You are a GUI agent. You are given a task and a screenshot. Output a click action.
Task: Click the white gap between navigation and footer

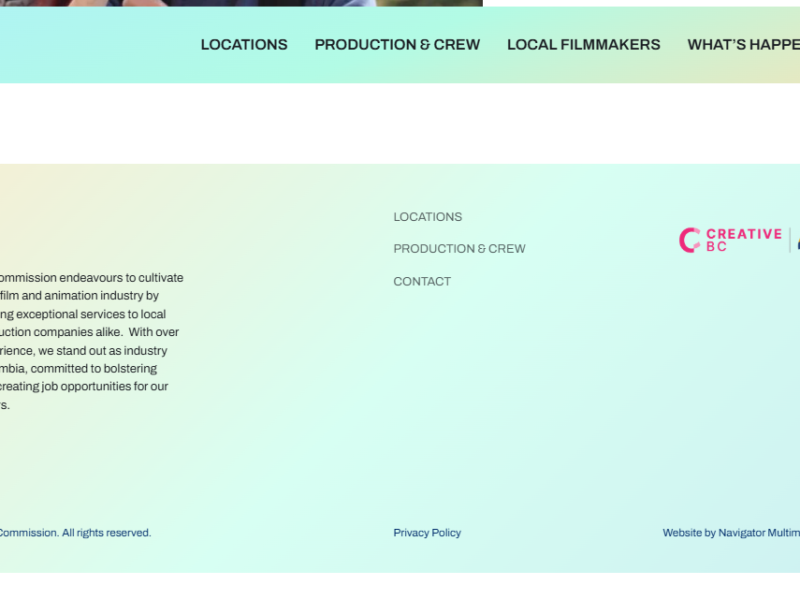point(400,123)
